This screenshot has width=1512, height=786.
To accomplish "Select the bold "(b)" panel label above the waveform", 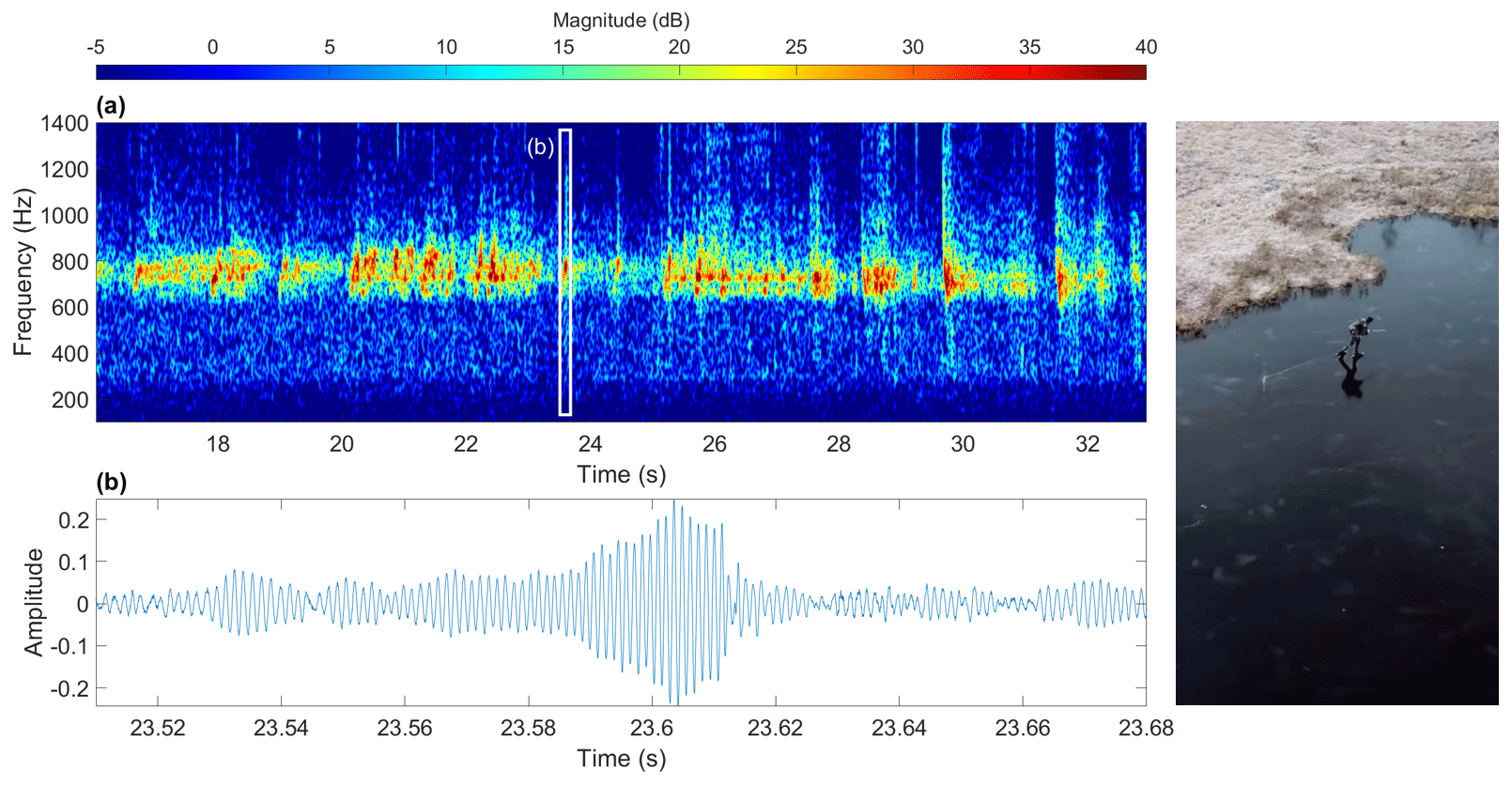I will (x=111, y=482).
